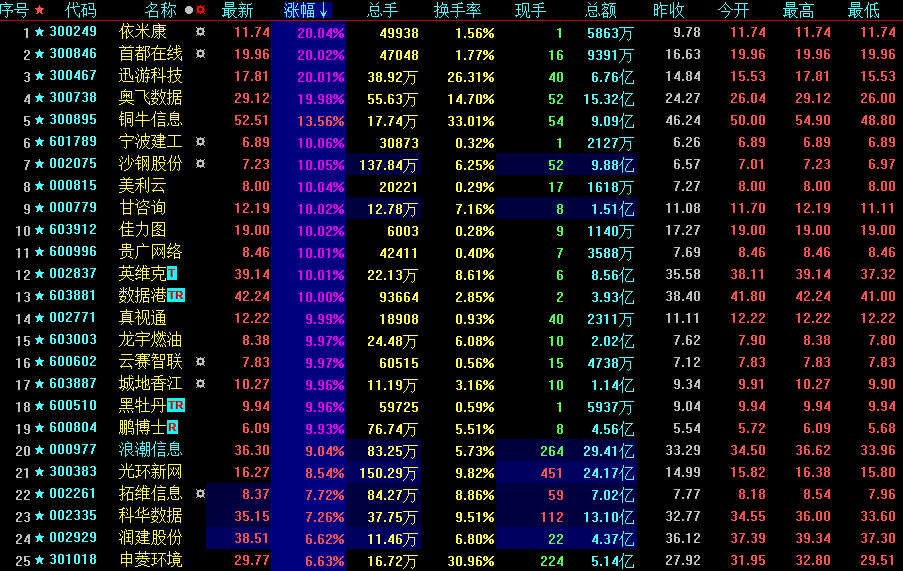The height and width of the screenshot is (571, 903).
Task: Click the 13.56% change value
Action: pyautogui.click(x=321, y=121)
